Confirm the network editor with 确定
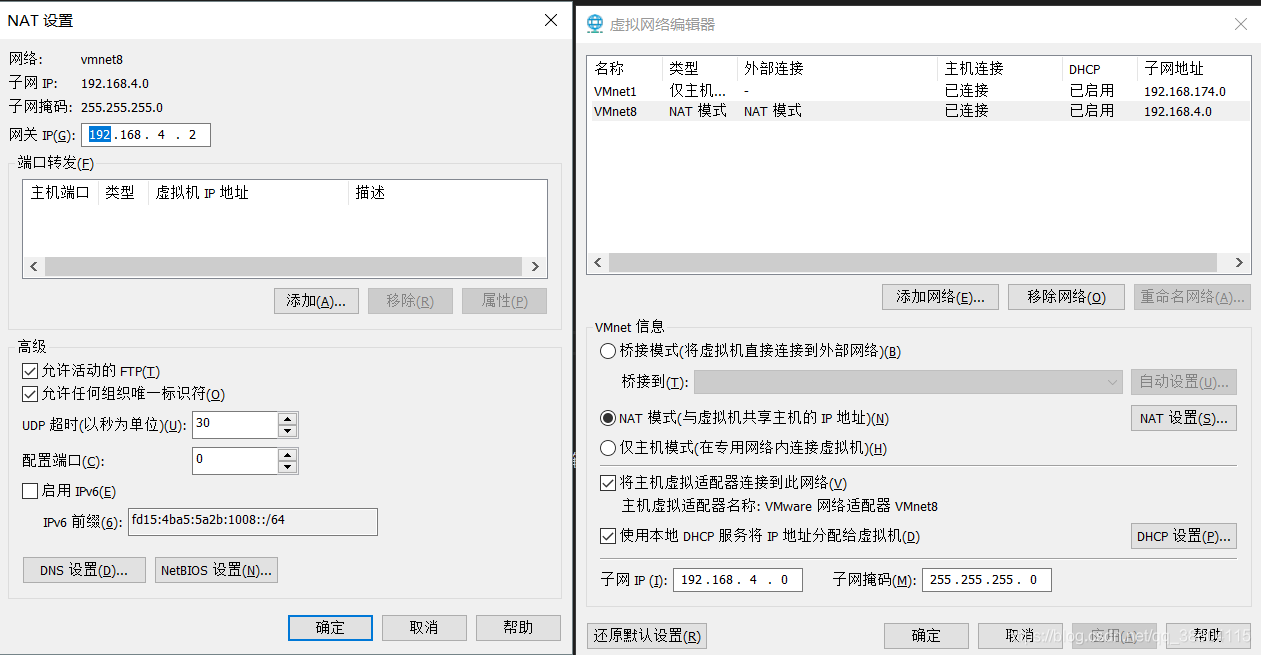 point(926,635)
